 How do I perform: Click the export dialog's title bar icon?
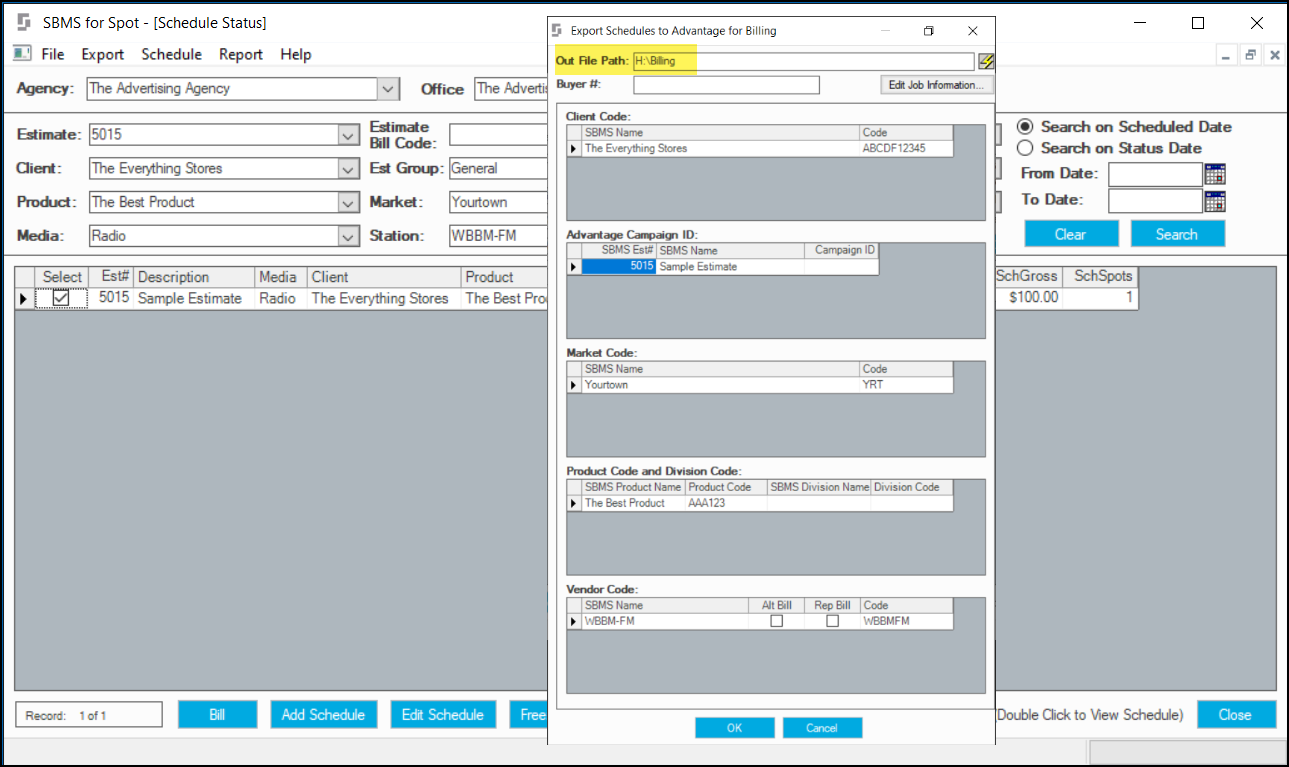[x=558, y=31]
